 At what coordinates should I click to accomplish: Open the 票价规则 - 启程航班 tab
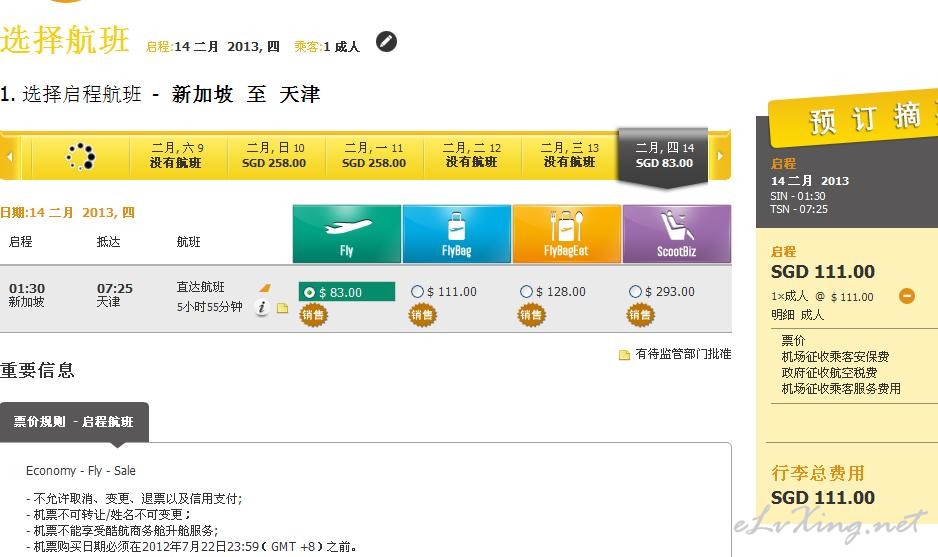pos(74,422)
